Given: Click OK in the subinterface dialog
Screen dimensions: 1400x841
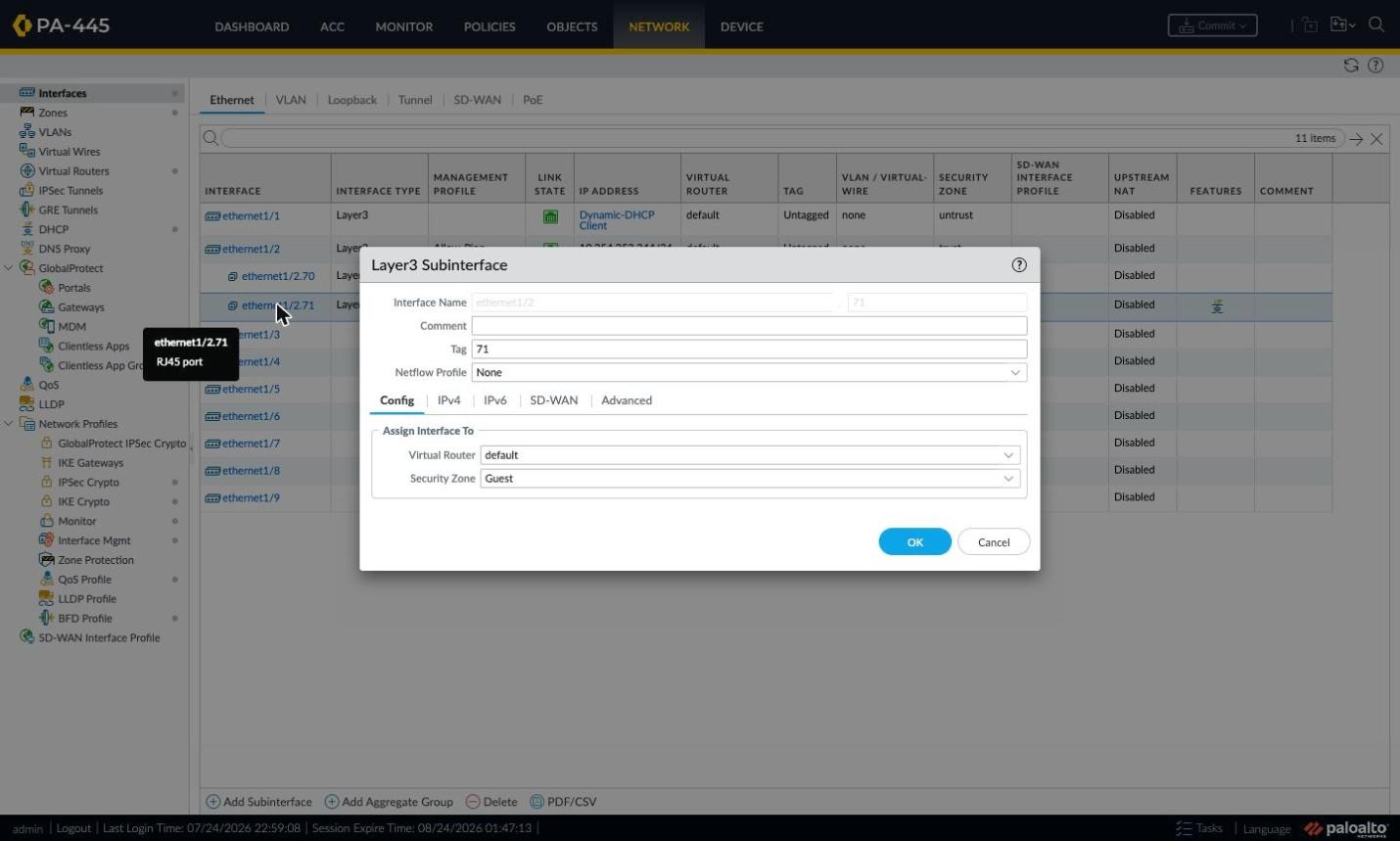Looking at the screenshot, I should 915,542.
